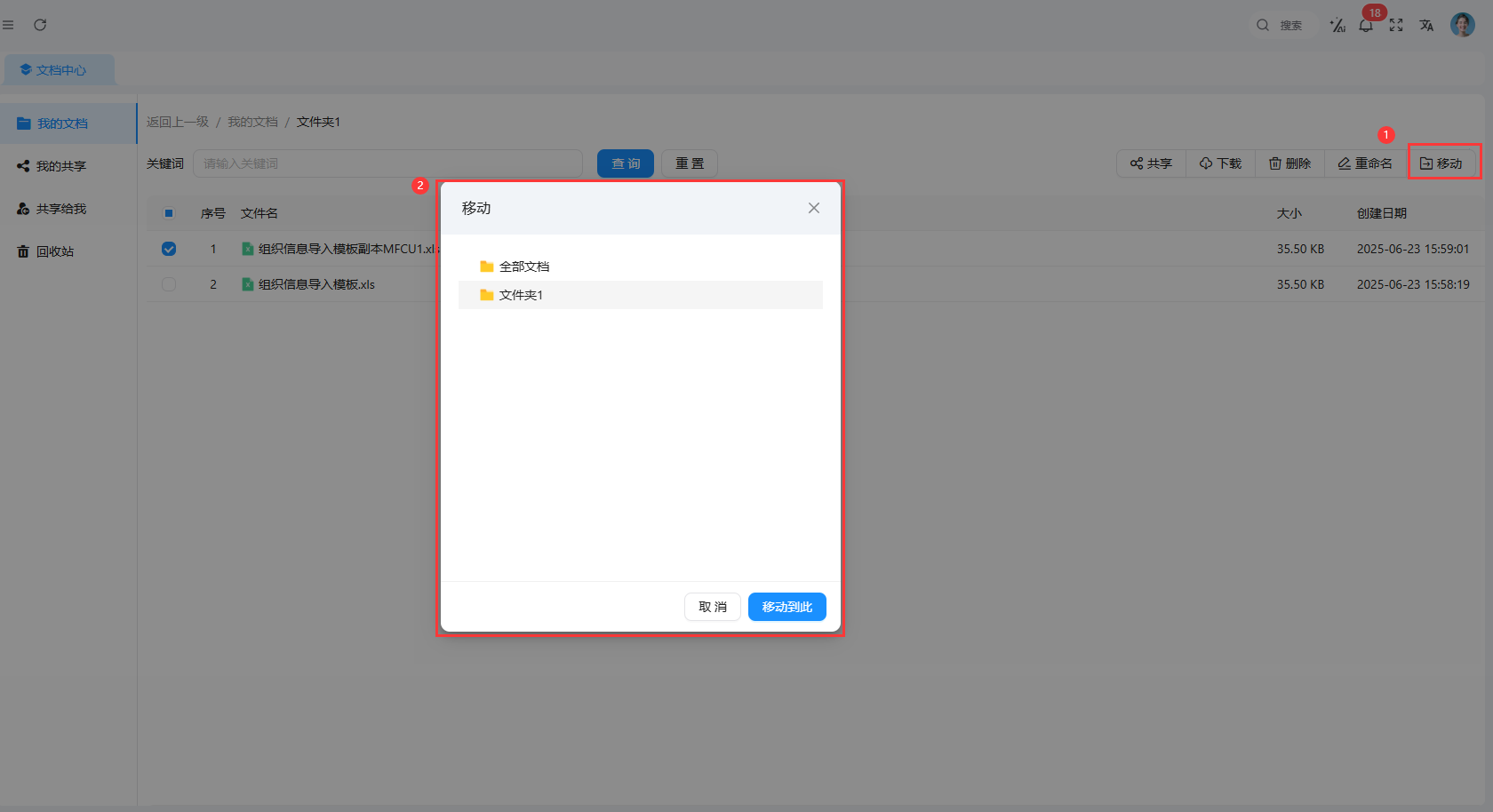Click the 重置 button
The image size is (1493, 812).
tap(690, 163)
